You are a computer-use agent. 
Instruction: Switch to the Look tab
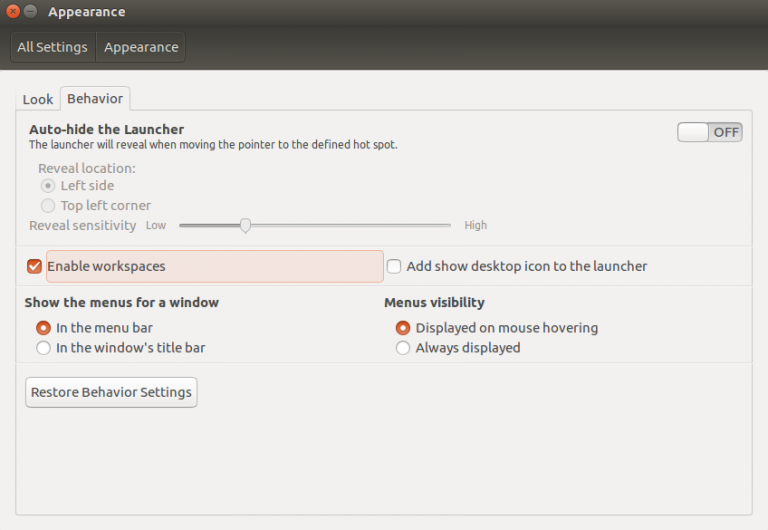[x=38, y=99]
